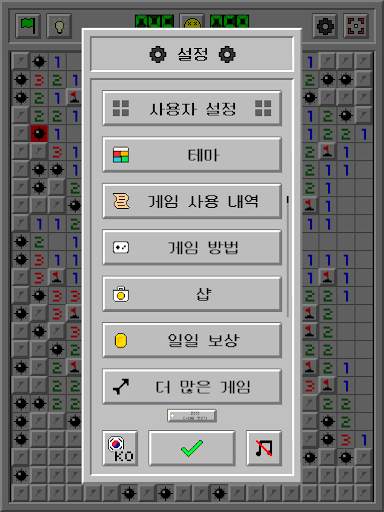The height and width of the screenshot is (512, 384).
Task: Click the red exploded mine cell
Action: point(39,133)
